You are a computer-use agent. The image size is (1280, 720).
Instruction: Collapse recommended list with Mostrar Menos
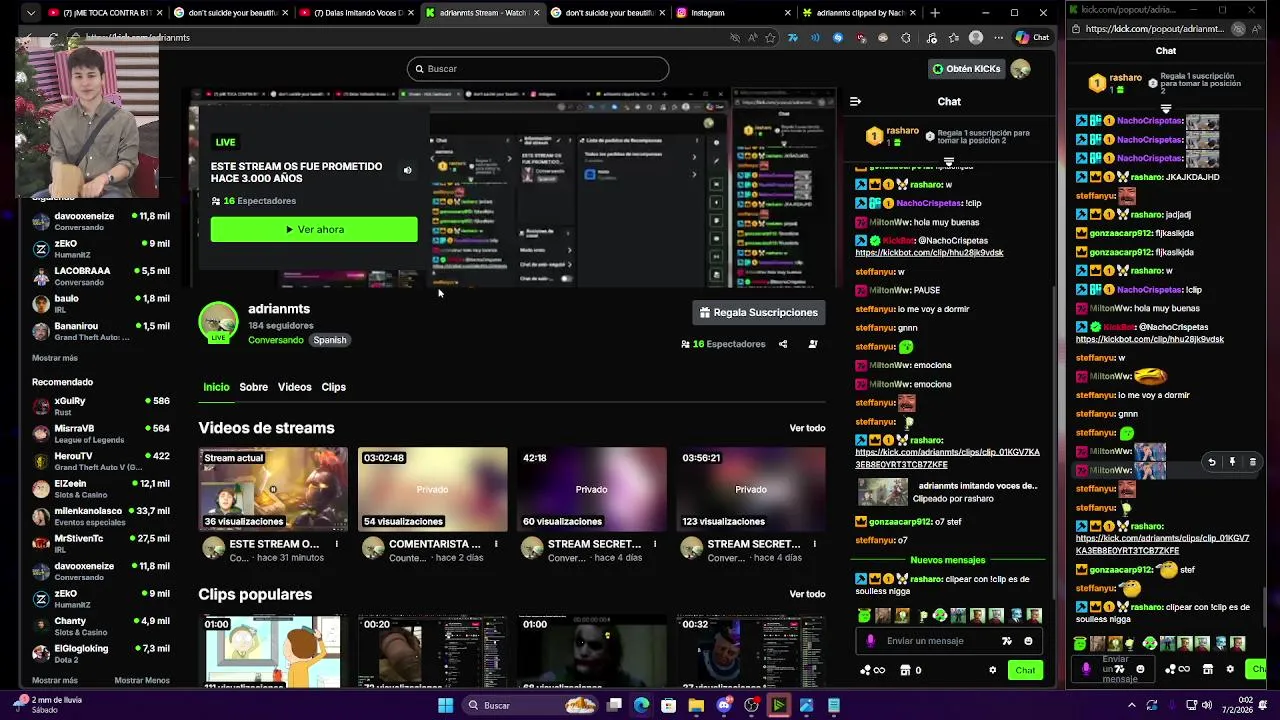[142, 680]
